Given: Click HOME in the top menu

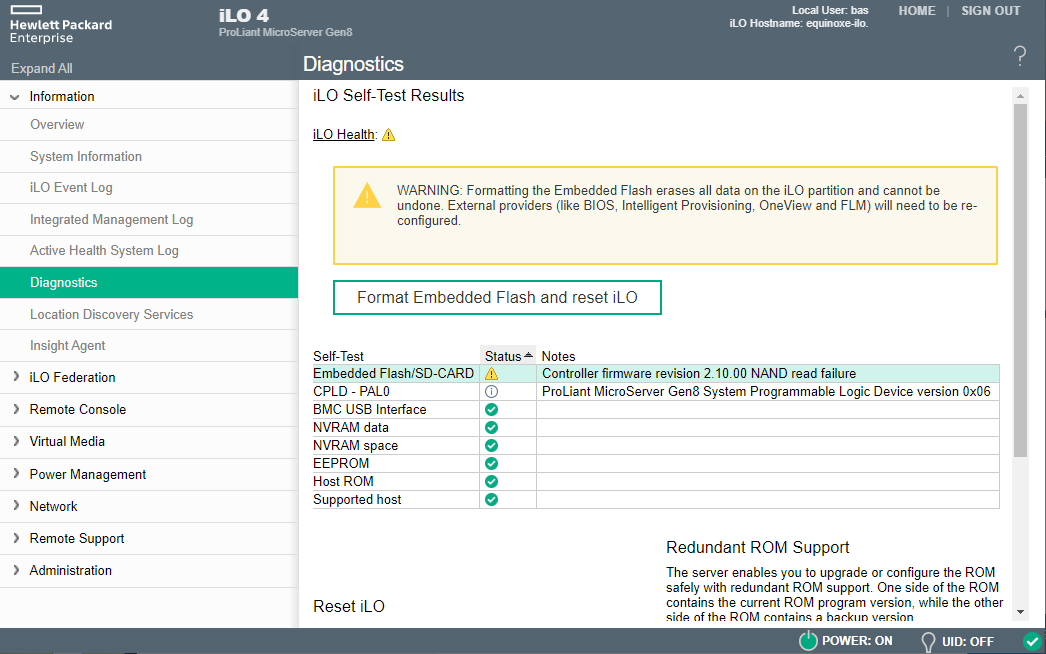Looking at the screenshot, I should [x=916, y=10].
